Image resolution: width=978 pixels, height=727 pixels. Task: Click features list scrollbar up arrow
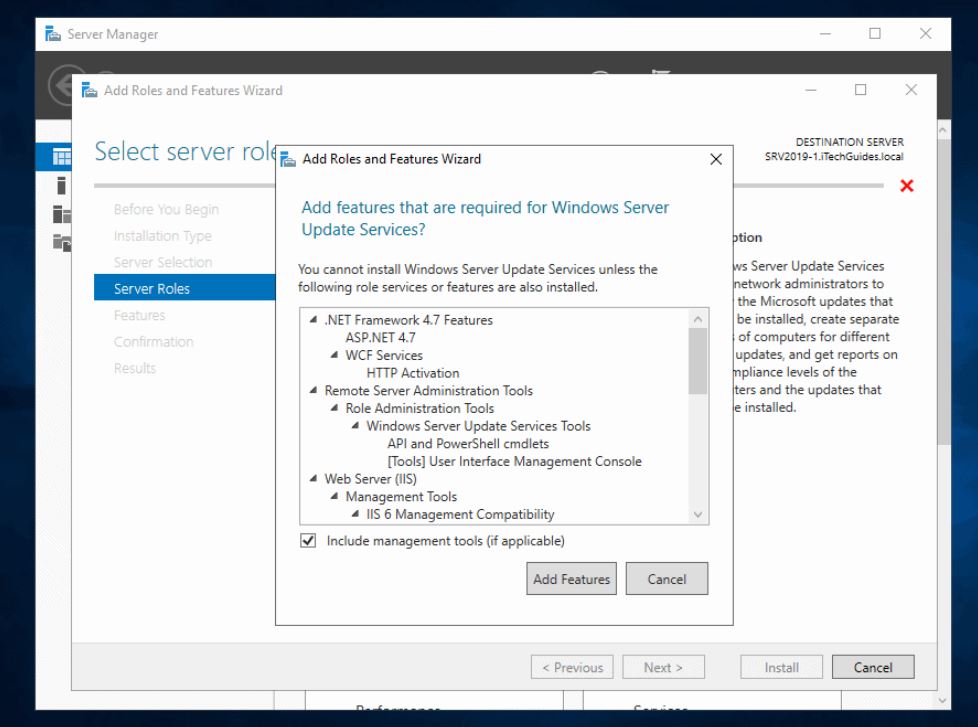point(698,319)
